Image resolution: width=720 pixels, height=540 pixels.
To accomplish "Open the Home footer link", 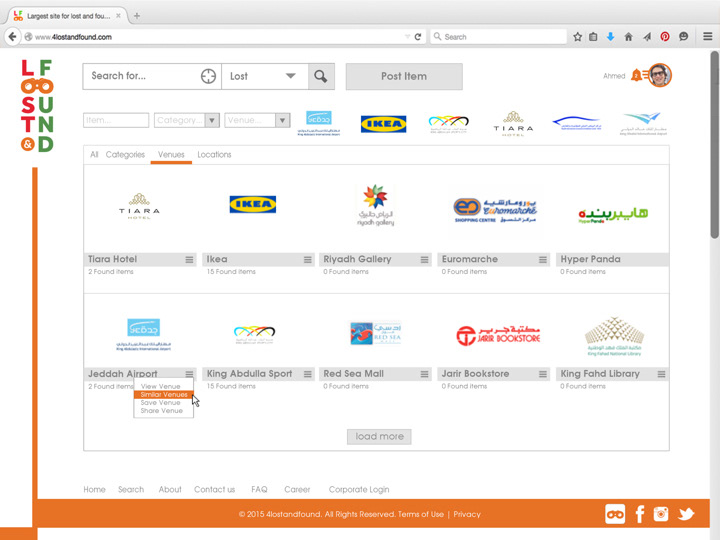I will [94, 489].
